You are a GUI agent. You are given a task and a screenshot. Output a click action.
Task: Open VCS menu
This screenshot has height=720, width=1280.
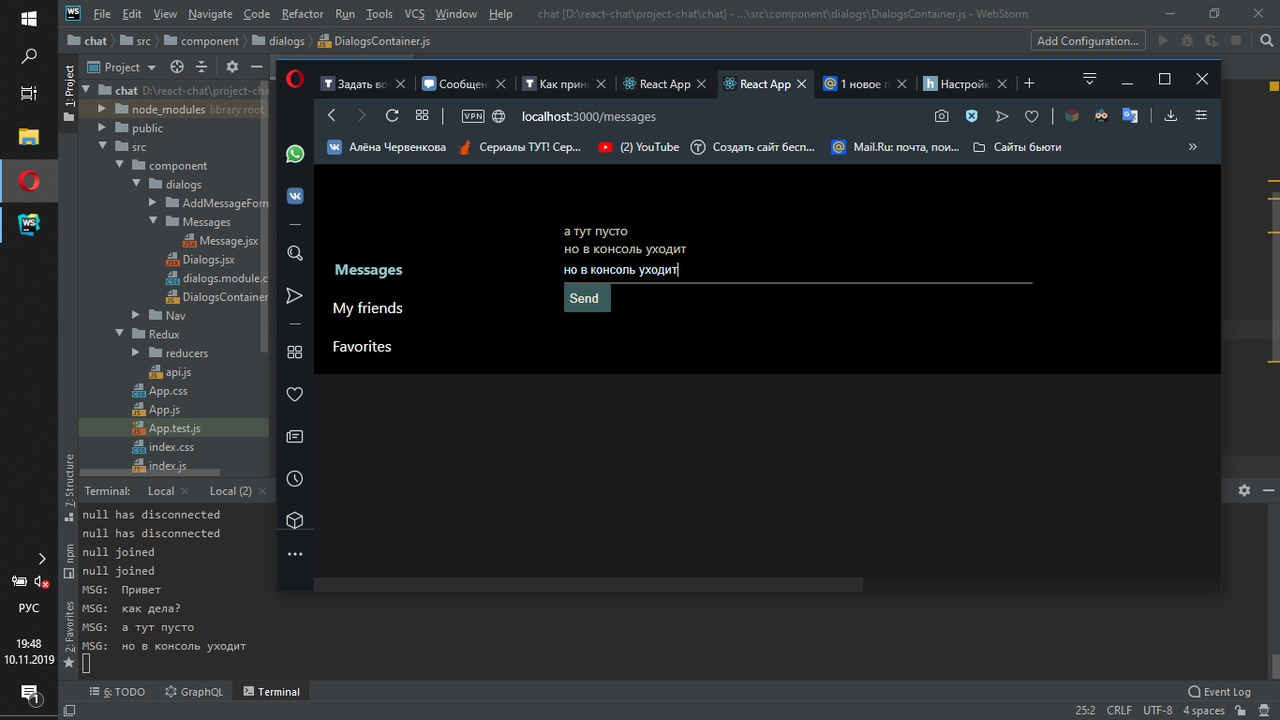[x=414, y=14]
